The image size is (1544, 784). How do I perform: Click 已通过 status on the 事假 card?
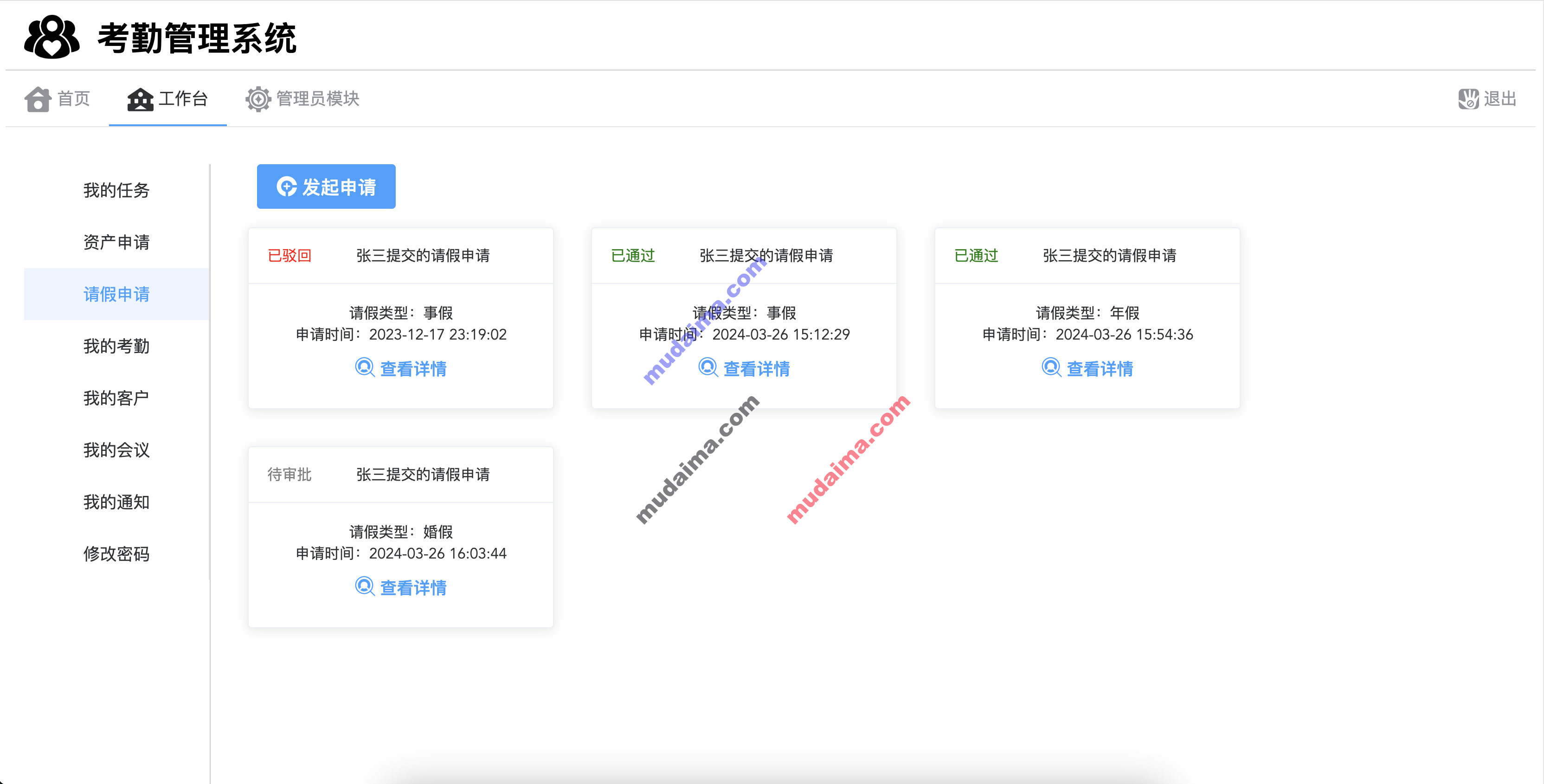pyautogui.click(x=633, y=256)
